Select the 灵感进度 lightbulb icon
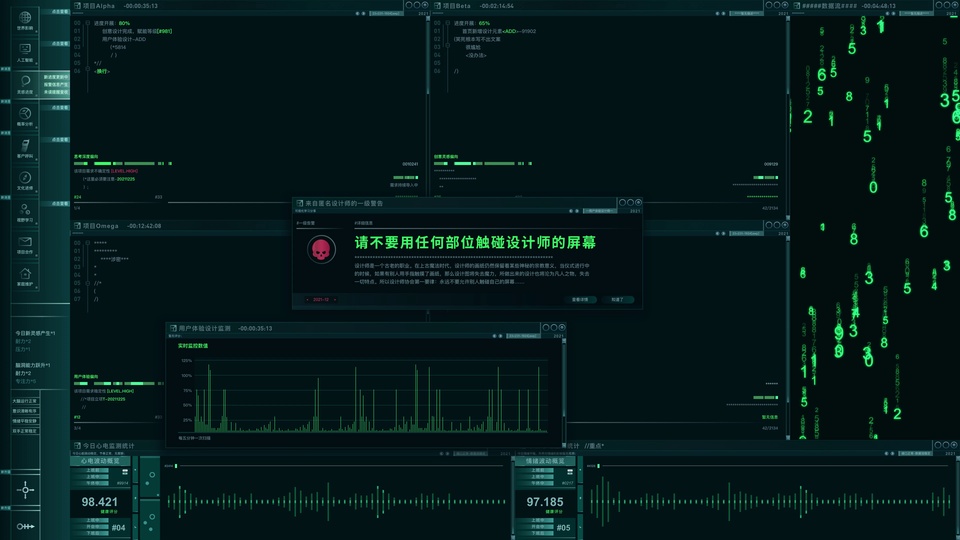This screenshot has width=960, height=540. (25, 81)
